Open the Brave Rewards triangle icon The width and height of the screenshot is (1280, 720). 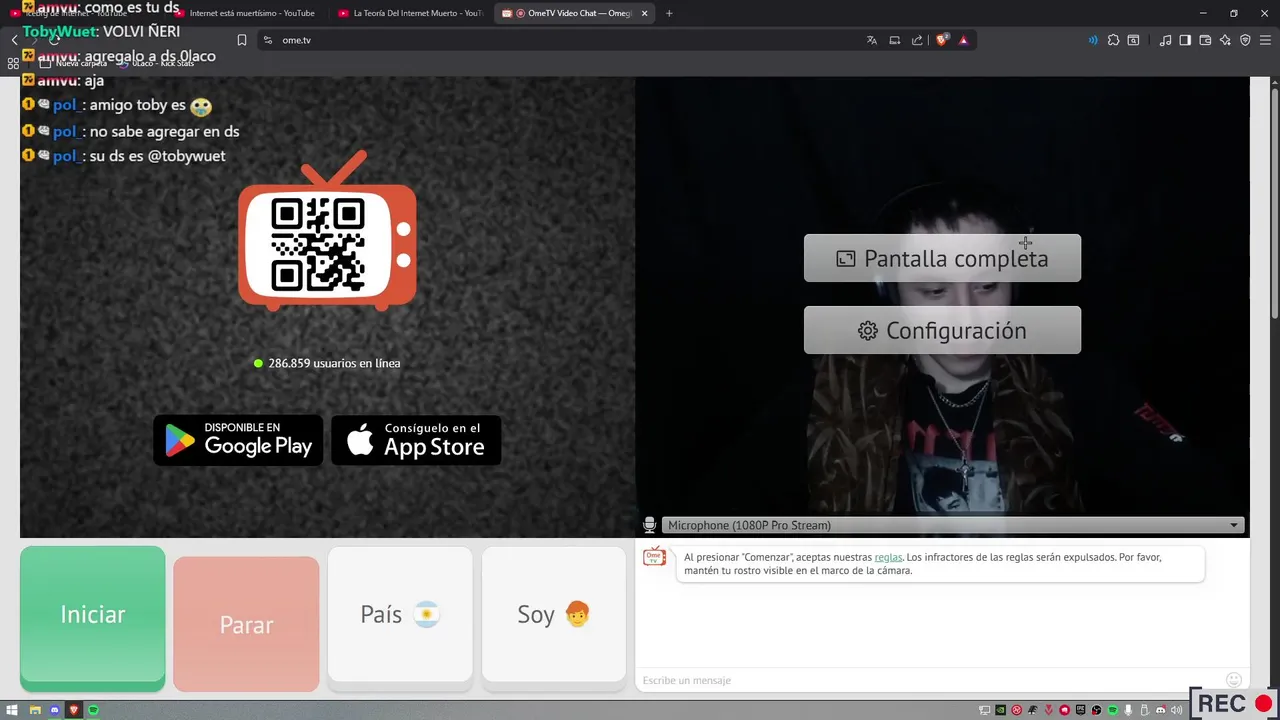[x=963, y=40]
